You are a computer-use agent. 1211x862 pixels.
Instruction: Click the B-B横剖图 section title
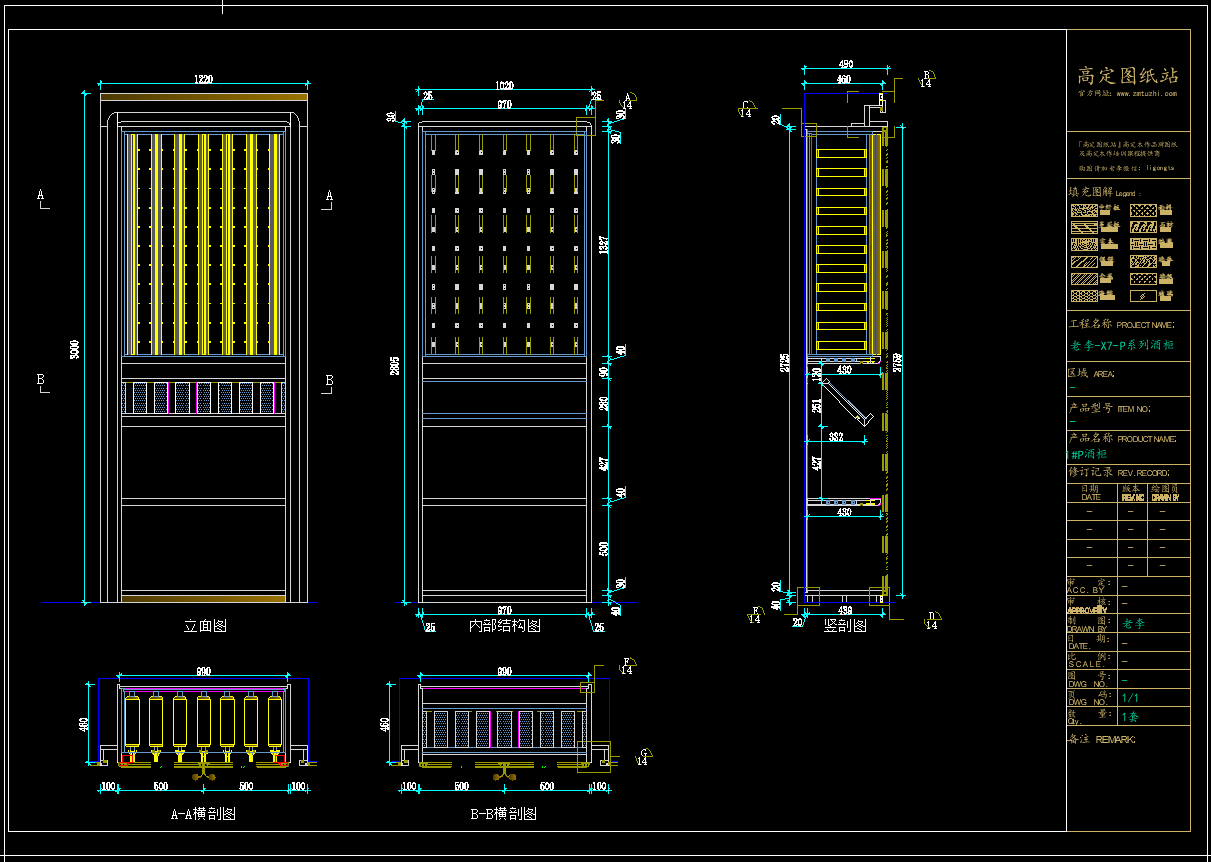(504, 814)
